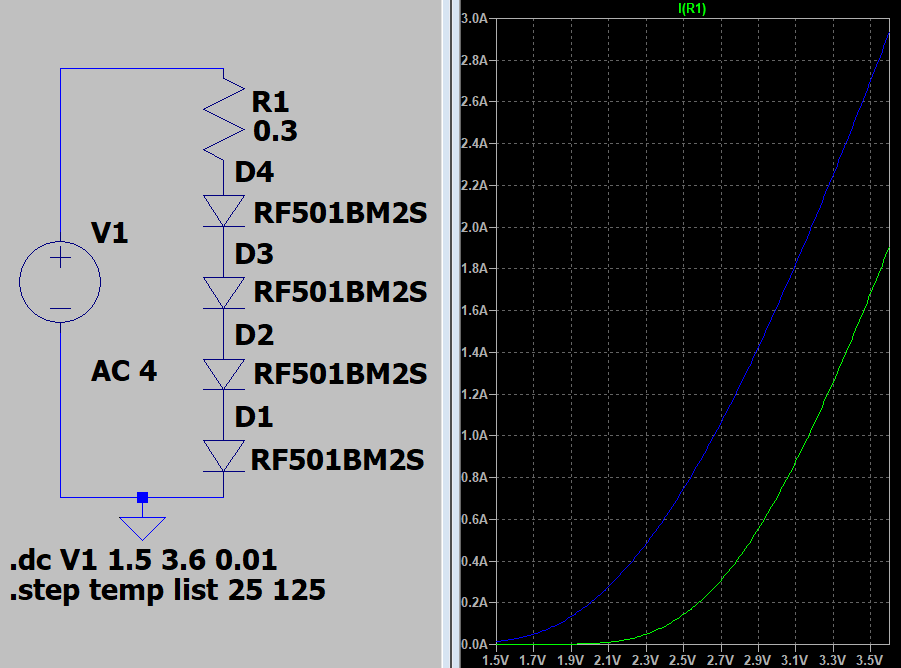Select the D3 diode symbol
901x668 pixels.
pos(223,292)
